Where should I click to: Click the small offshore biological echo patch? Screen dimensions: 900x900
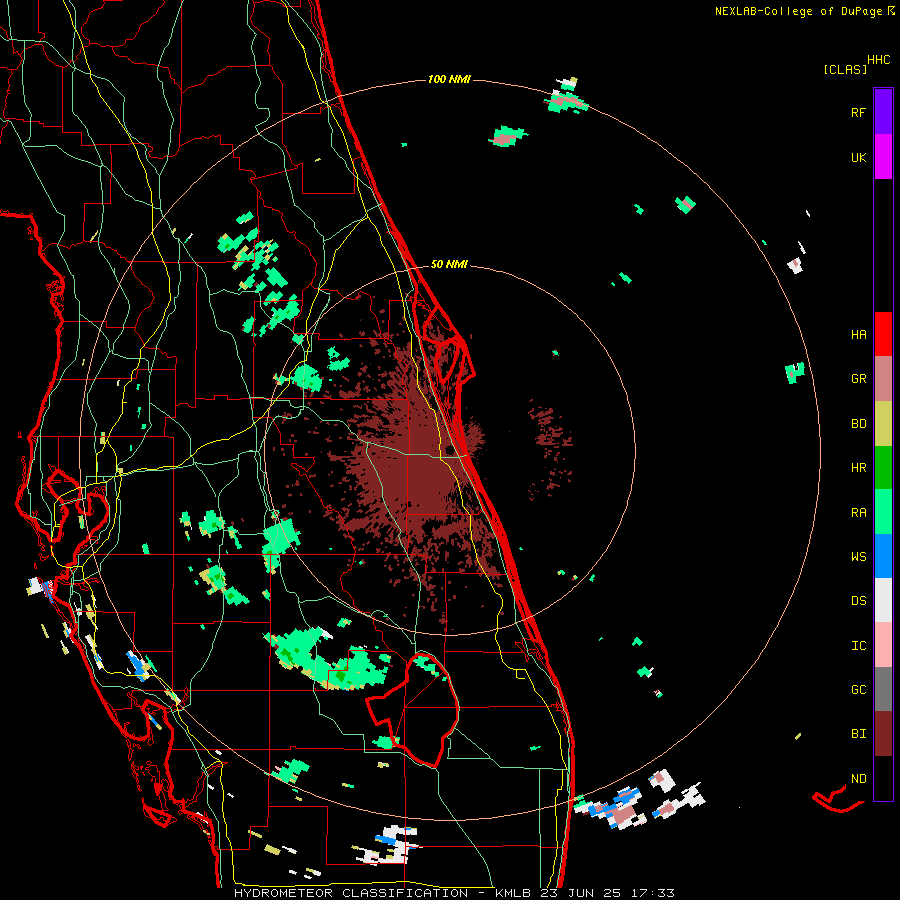point(550,448)
